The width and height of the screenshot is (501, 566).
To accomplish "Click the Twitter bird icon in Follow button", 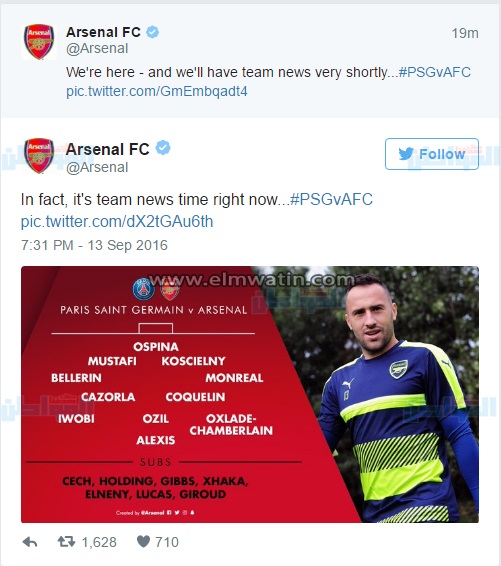I will 406,154.
